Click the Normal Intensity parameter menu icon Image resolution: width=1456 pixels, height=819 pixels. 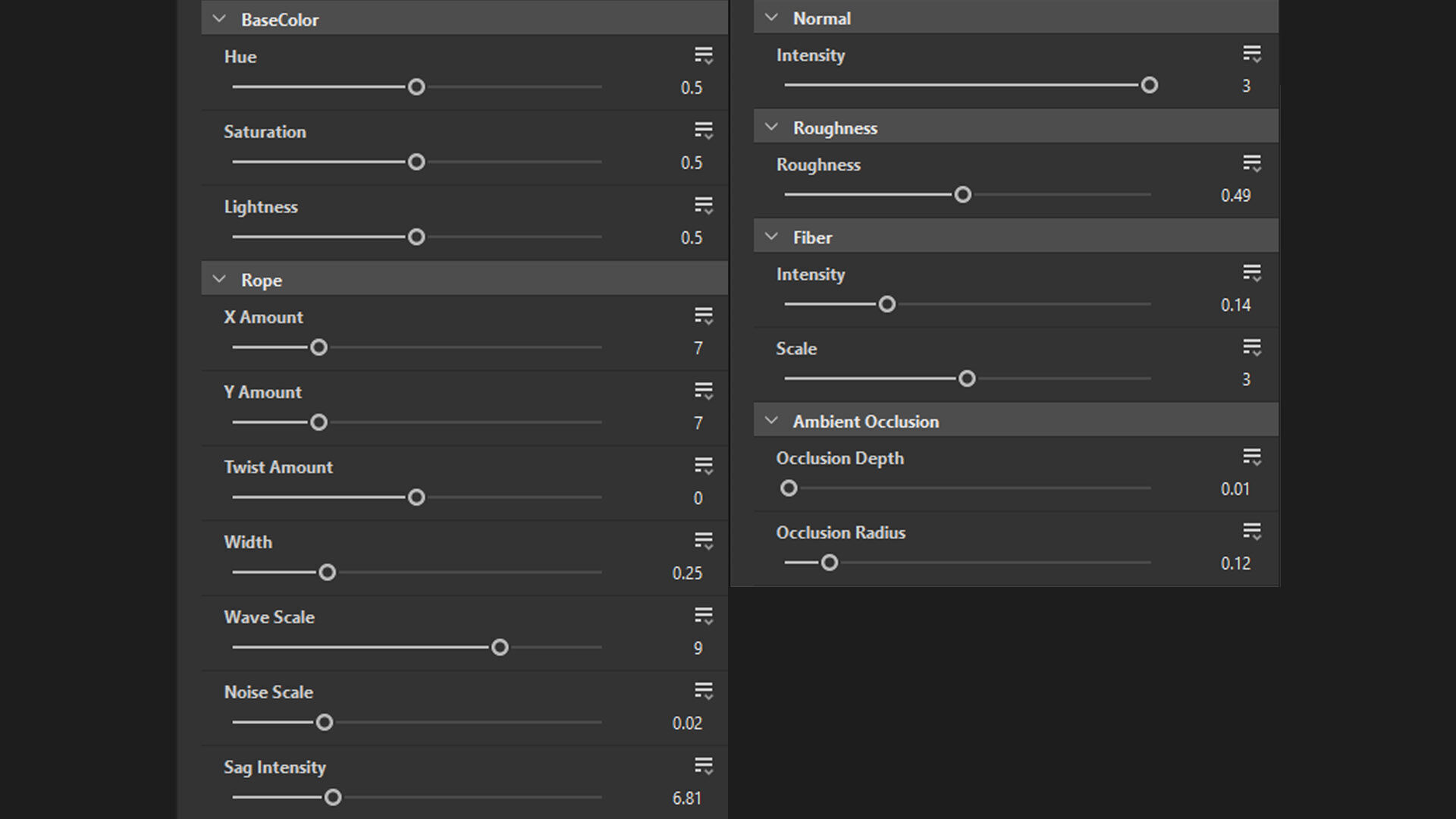(1251, 54)
